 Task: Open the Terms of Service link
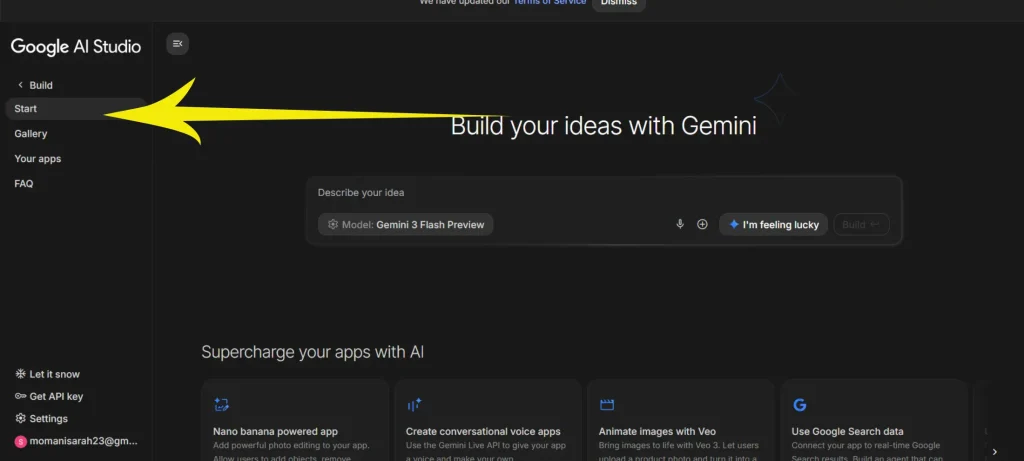549,3
